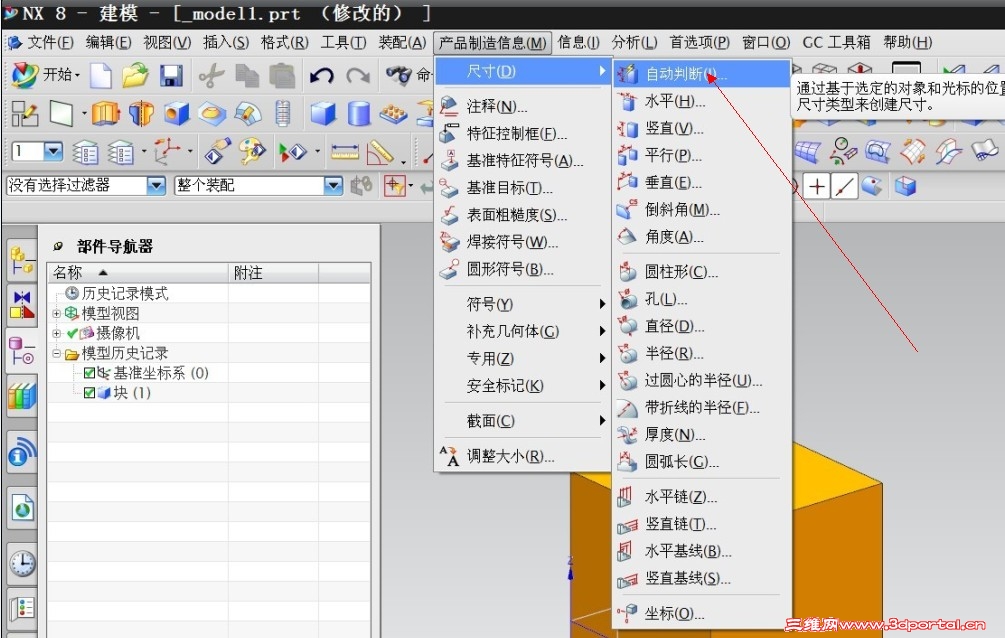Click the 附注 column header
The width and height of the screenshot is (1005, 638).
click(273, 273)
